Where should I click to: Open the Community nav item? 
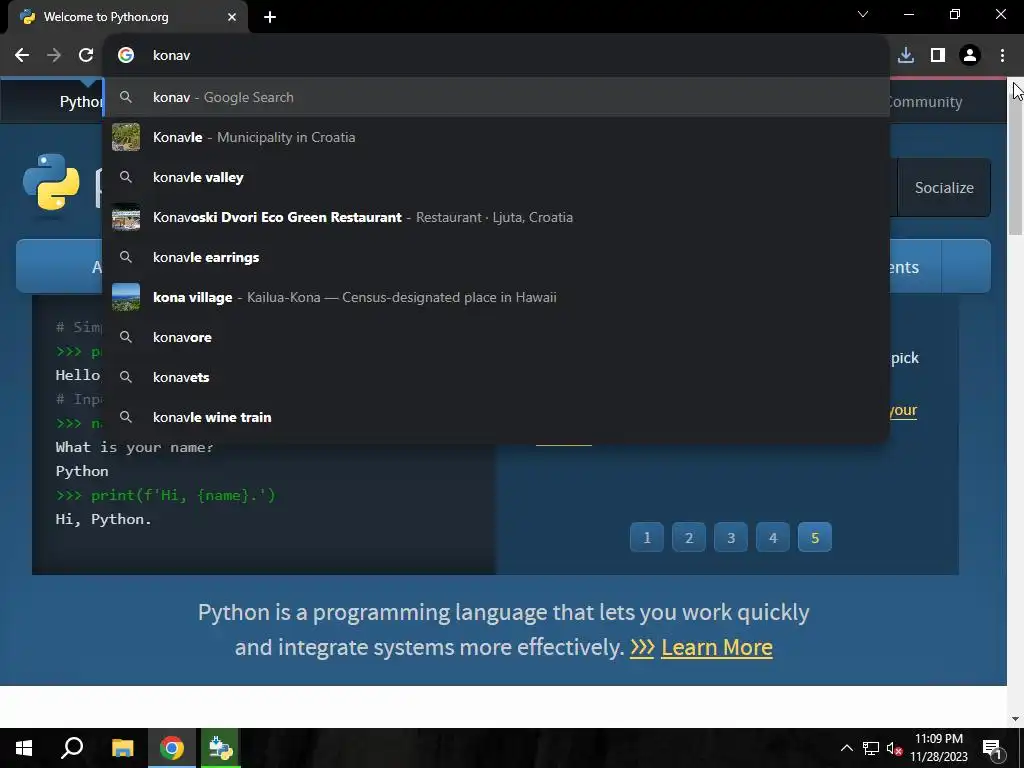[925, 102]
